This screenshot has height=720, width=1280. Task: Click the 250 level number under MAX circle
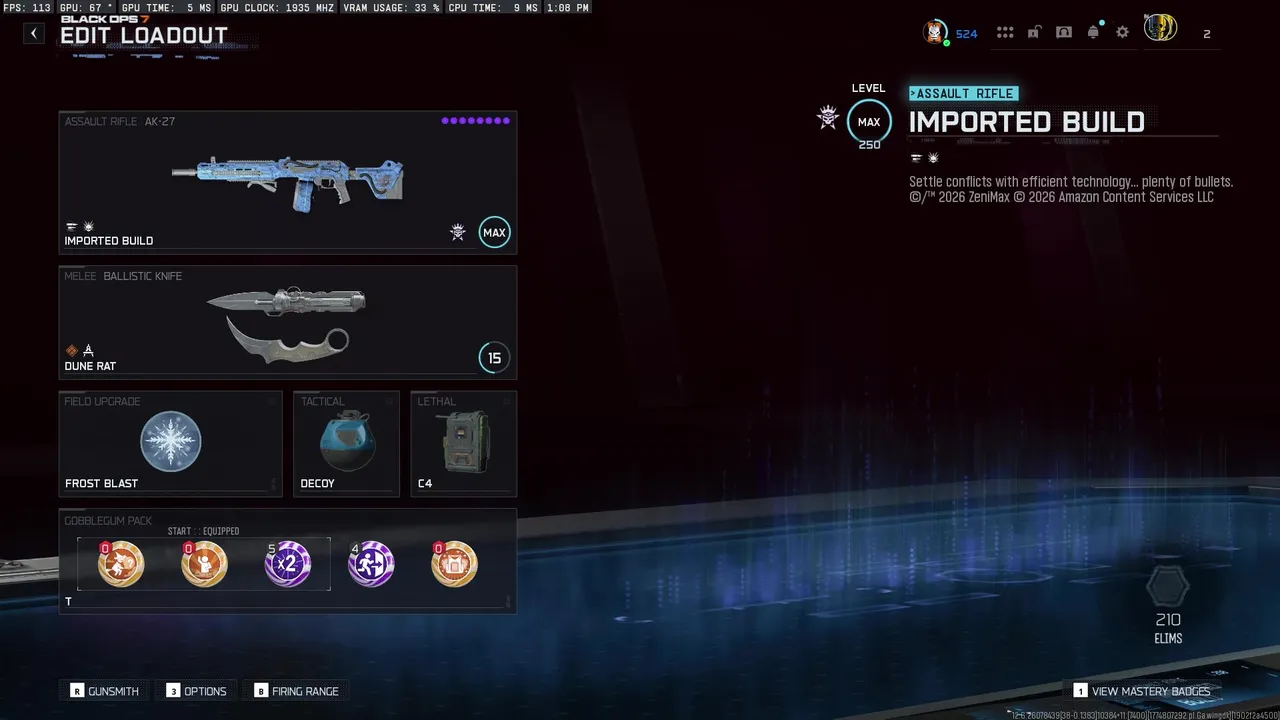869,145
